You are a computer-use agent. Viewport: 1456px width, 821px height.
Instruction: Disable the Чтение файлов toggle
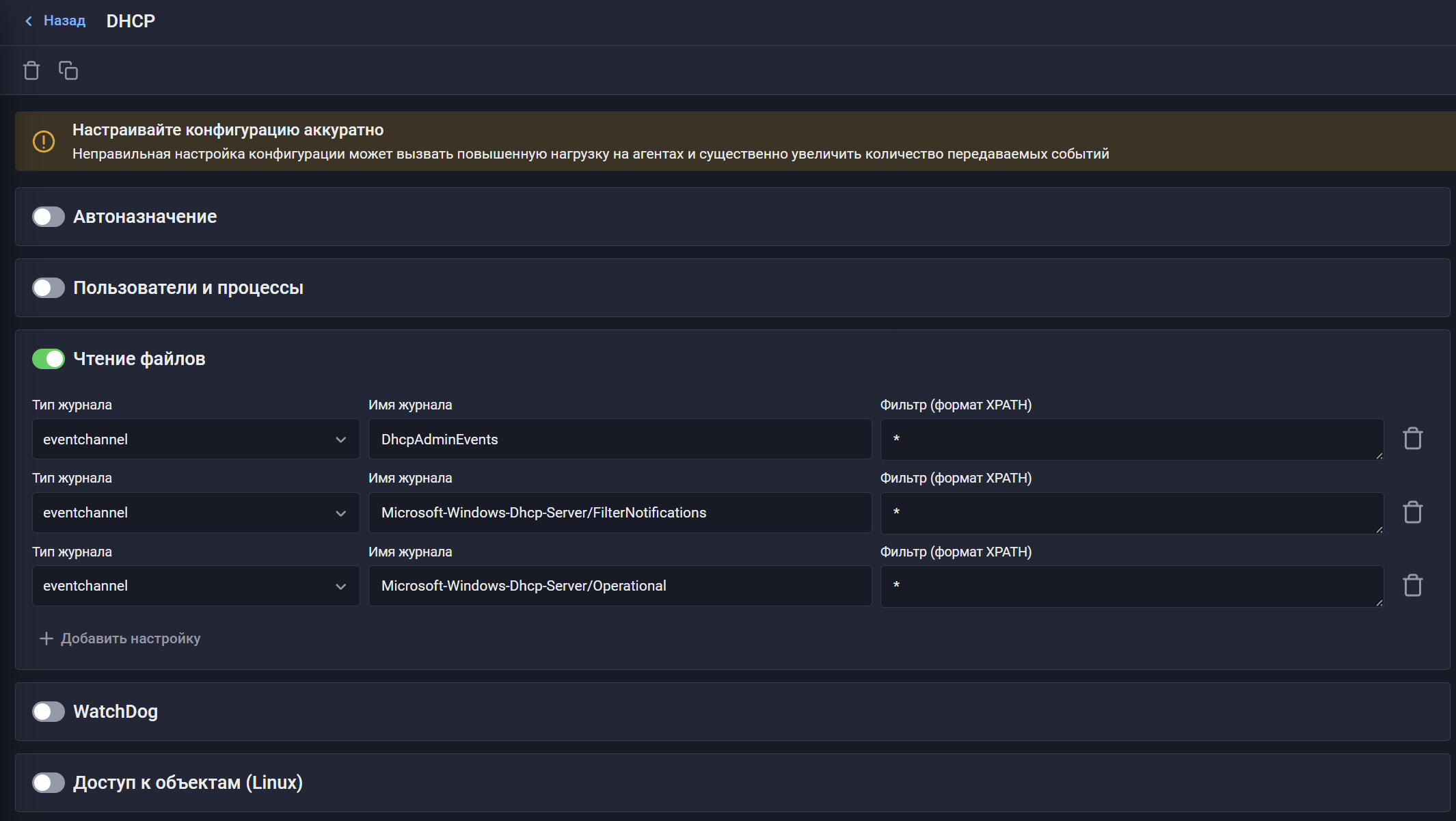[x=49, y=359]
